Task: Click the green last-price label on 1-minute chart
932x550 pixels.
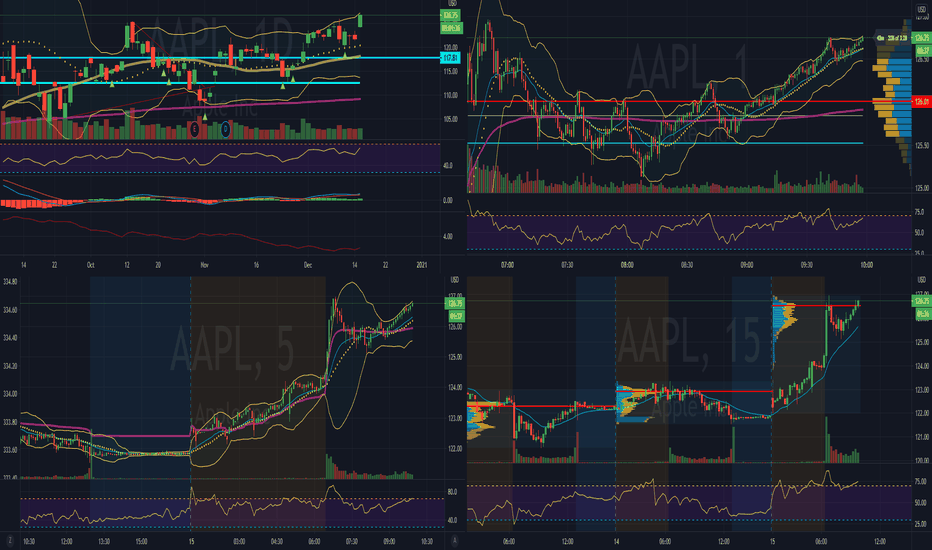Action: coord(921,38)
